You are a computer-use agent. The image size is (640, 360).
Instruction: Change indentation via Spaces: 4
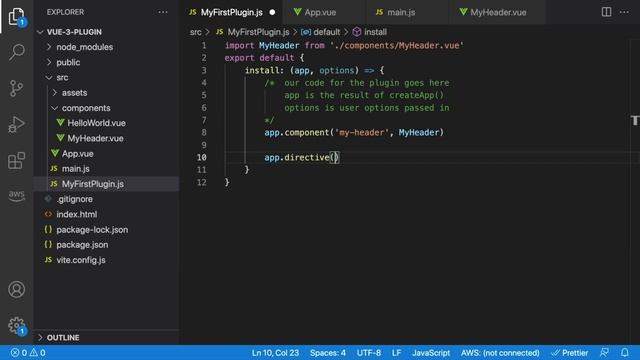328,353
